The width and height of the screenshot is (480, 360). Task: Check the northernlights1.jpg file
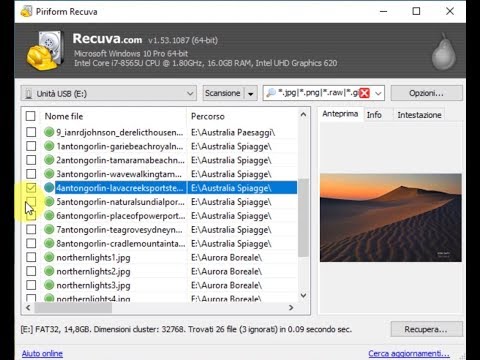pyautogui.click(x=31, y=257)
